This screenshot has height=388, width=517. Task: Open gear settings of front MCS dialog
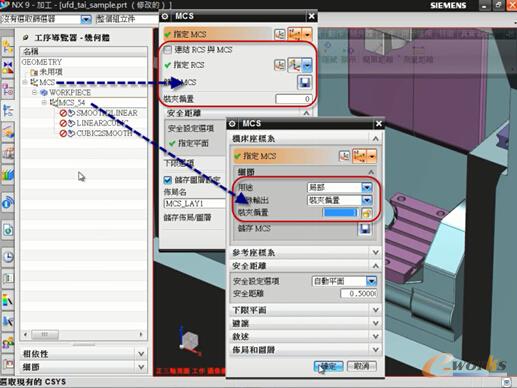232,124
